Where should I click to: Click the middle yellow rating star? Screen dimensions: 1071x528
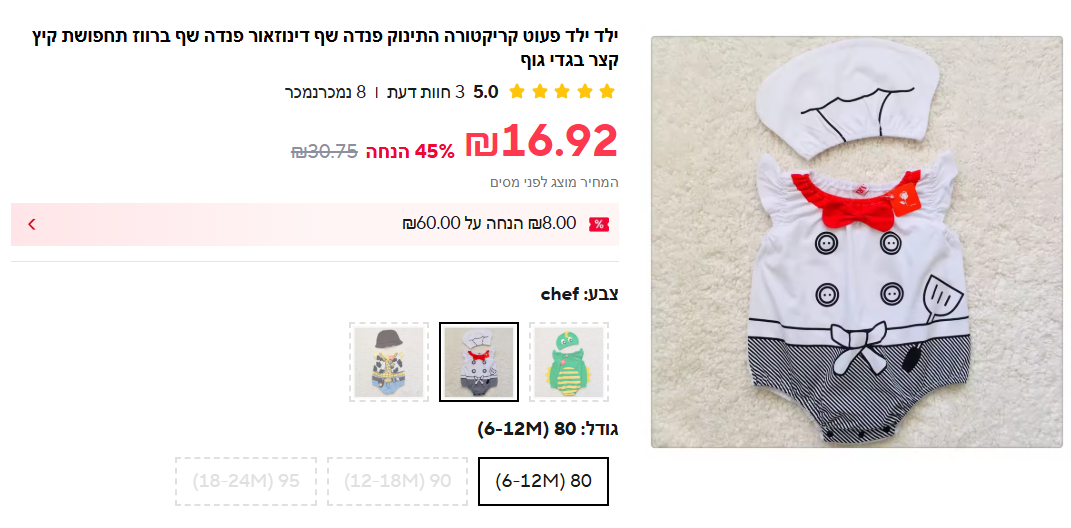click(562, 92)
